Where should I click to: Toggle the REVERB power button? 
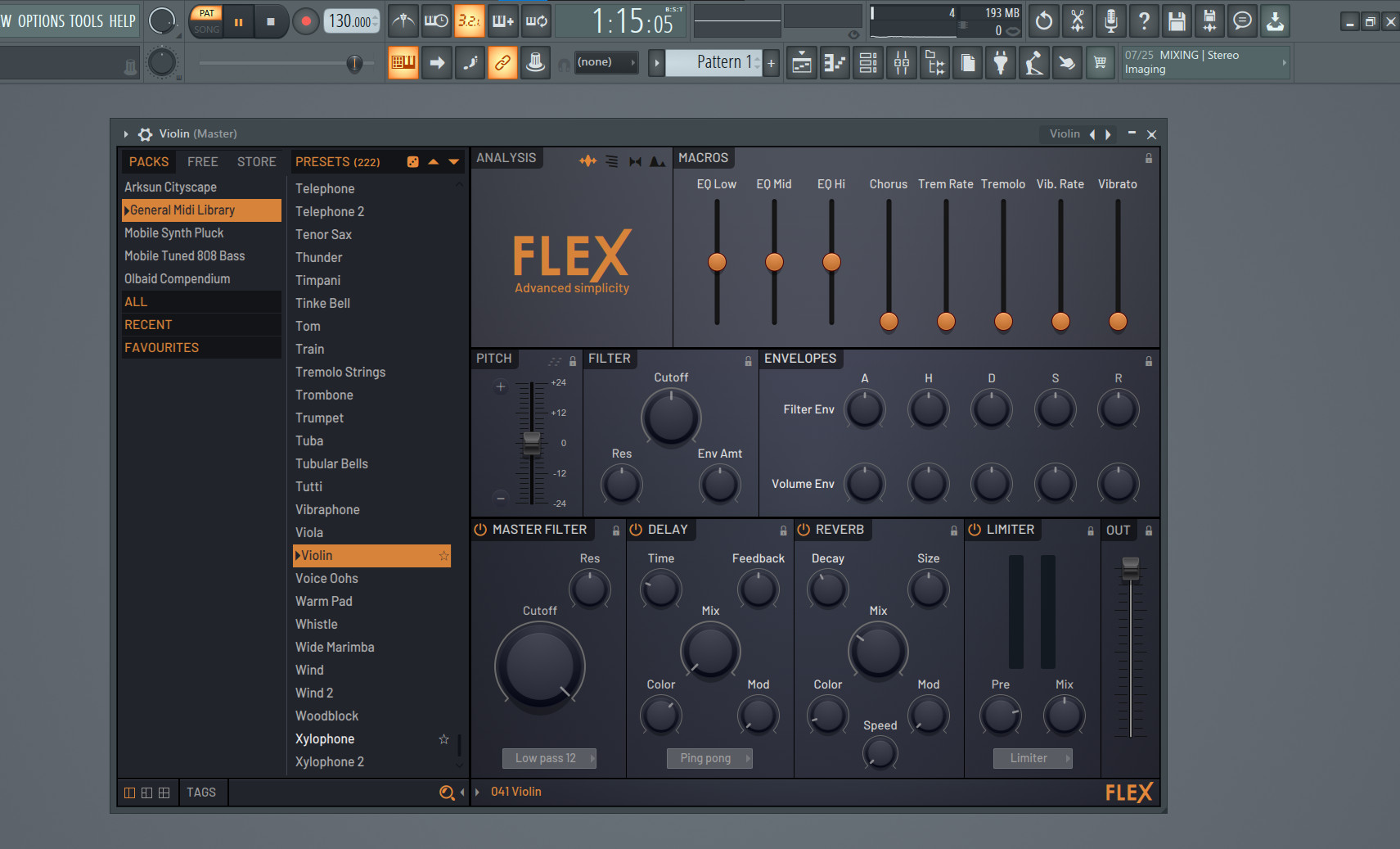[804, 530]
